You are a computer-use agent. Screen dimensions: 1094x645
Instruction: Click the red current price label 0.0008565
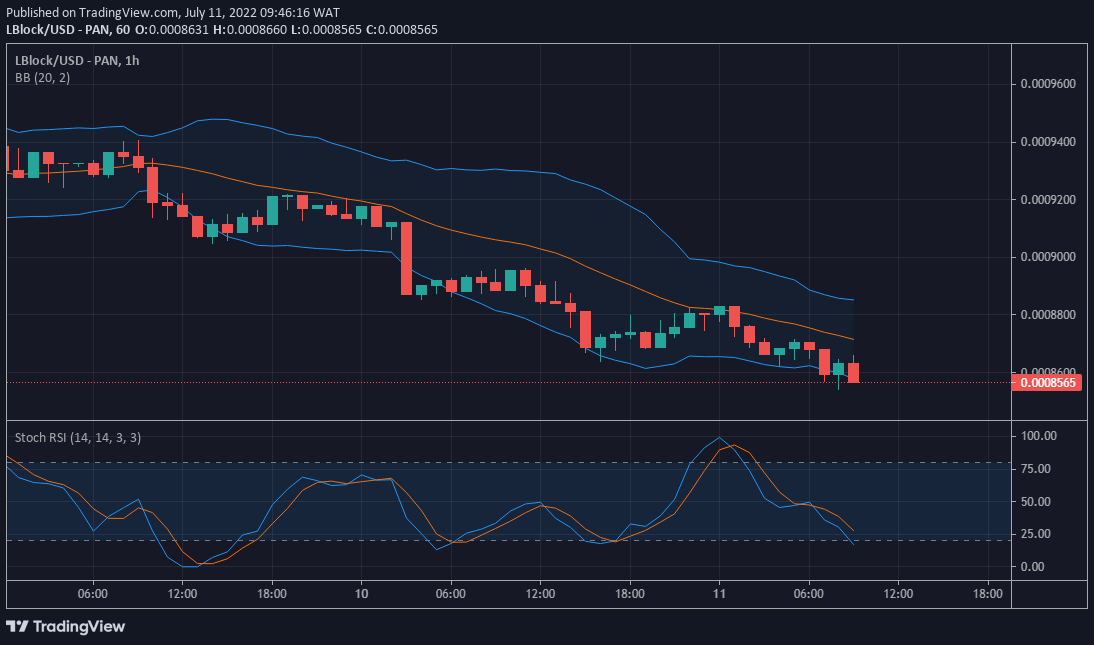(x=1047, y=383)
